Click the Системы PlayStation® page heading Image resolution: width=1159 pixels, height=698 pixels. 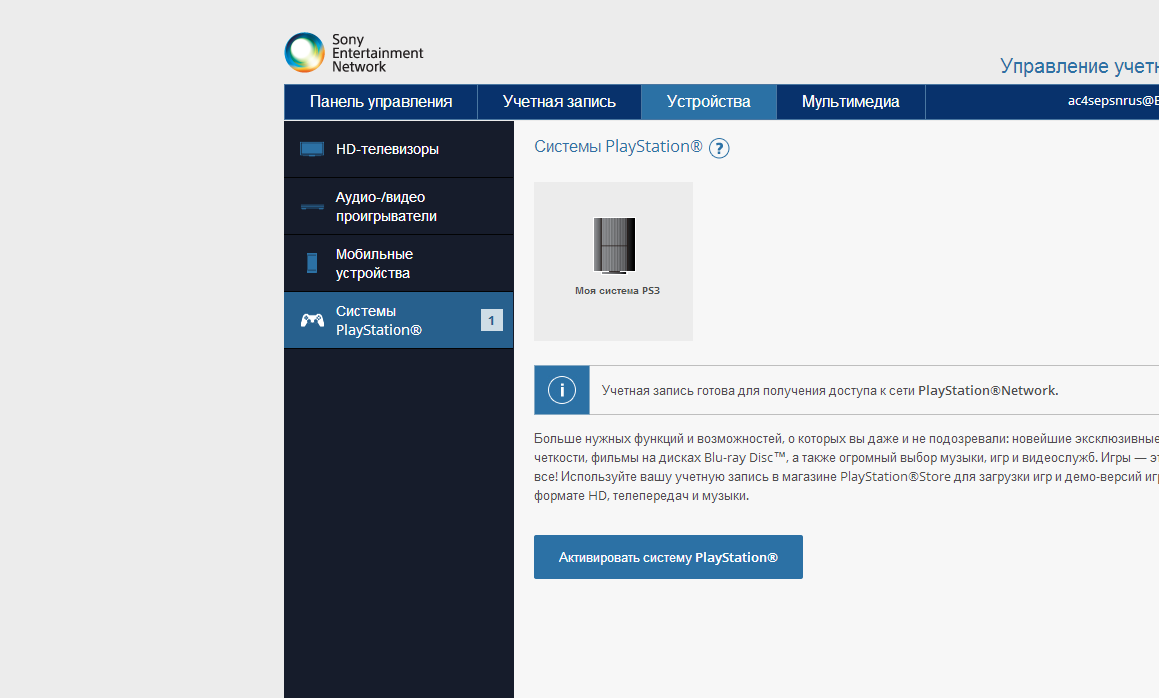tap(618, 146)
